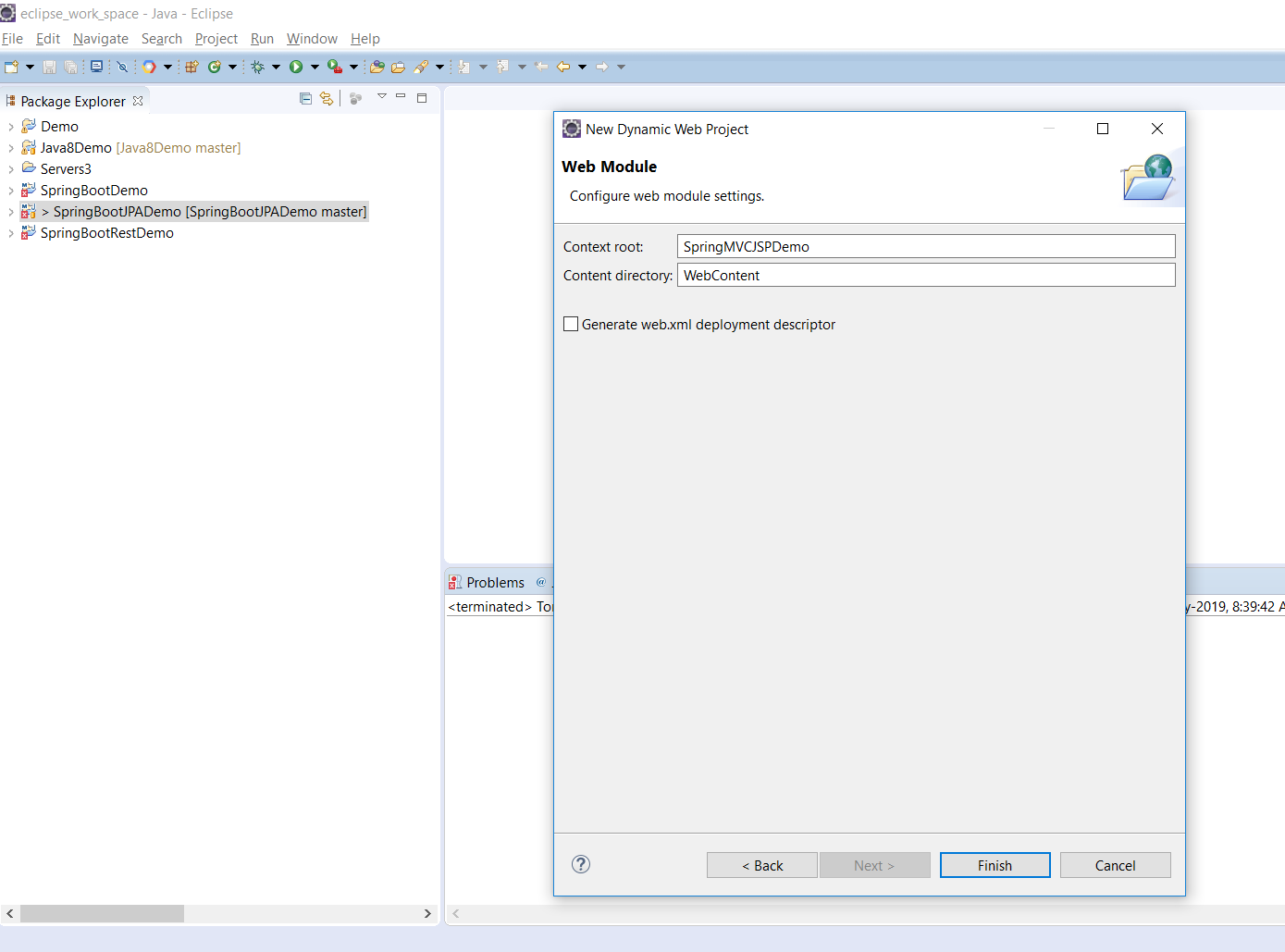Open the Package Explorer view menu arrow
This screenshot has width=1285, height=952.
(x=381, y=96)
